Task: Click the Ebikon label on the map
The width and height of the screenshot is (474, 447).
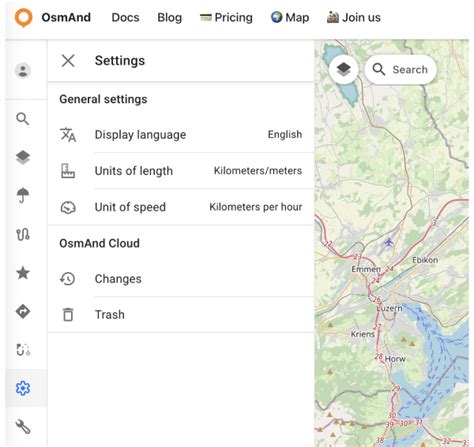Action: click(x=425, y=260)
